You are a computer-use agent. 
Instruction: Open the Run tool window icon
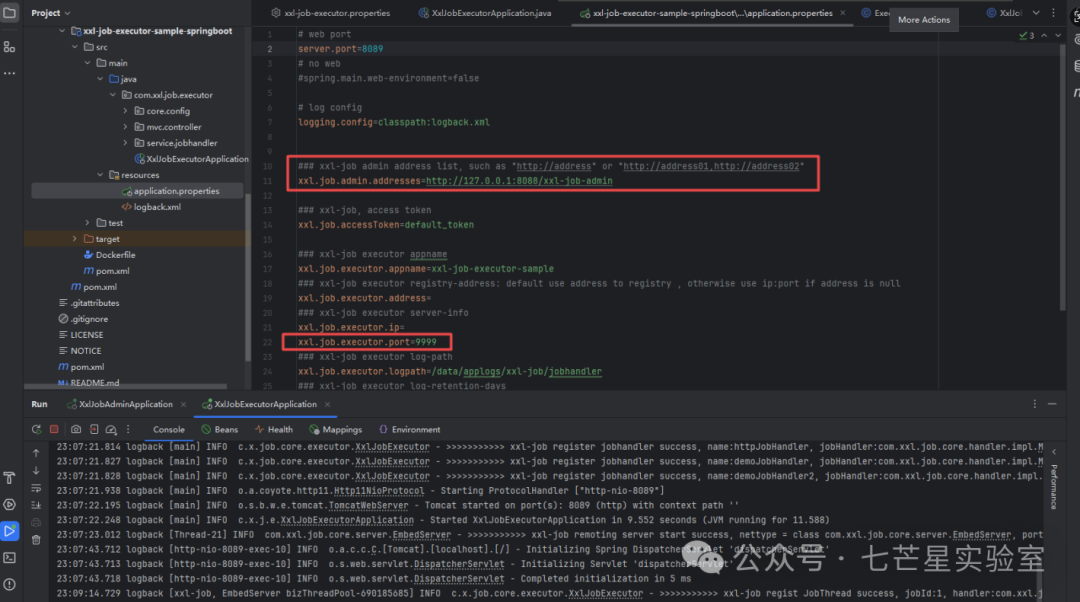[10, 531]
